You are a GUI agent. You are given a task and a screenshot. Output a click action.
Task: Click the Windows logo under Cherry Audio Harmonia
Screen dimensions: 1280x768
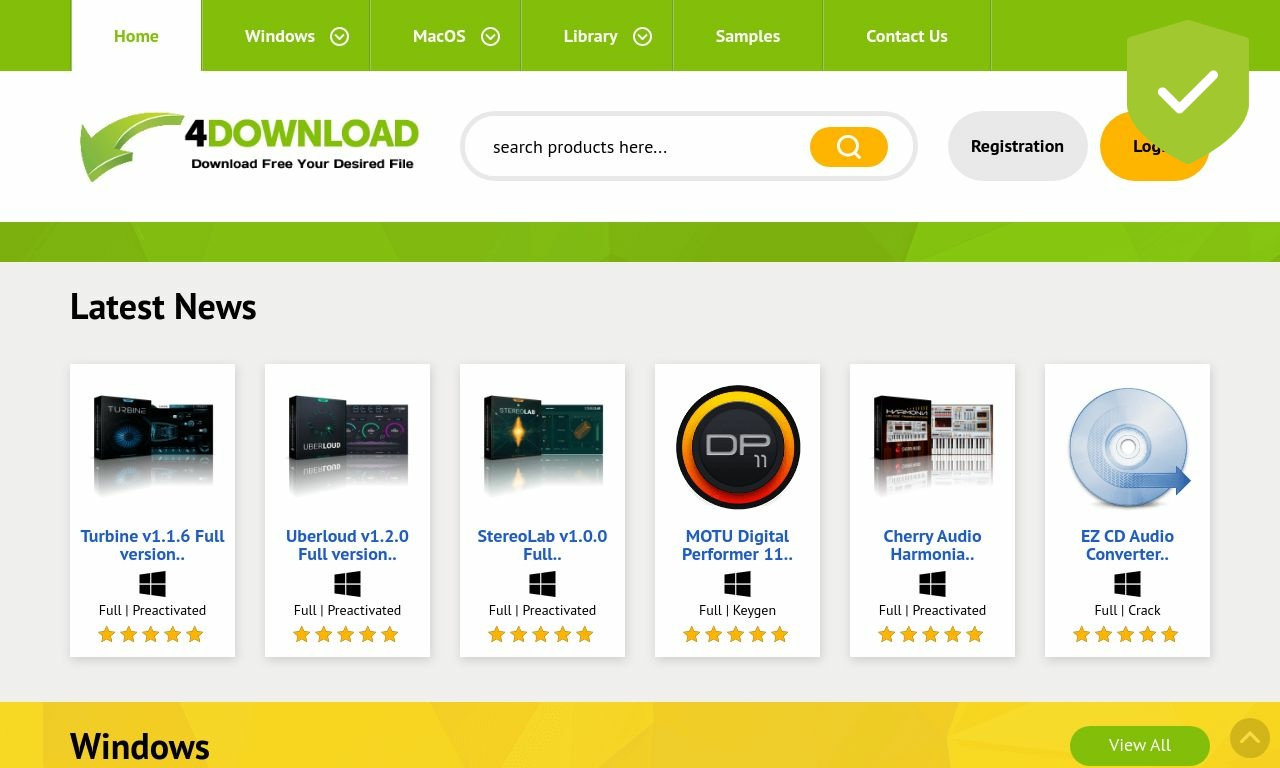pyautogui.click(x=932, y=584)
